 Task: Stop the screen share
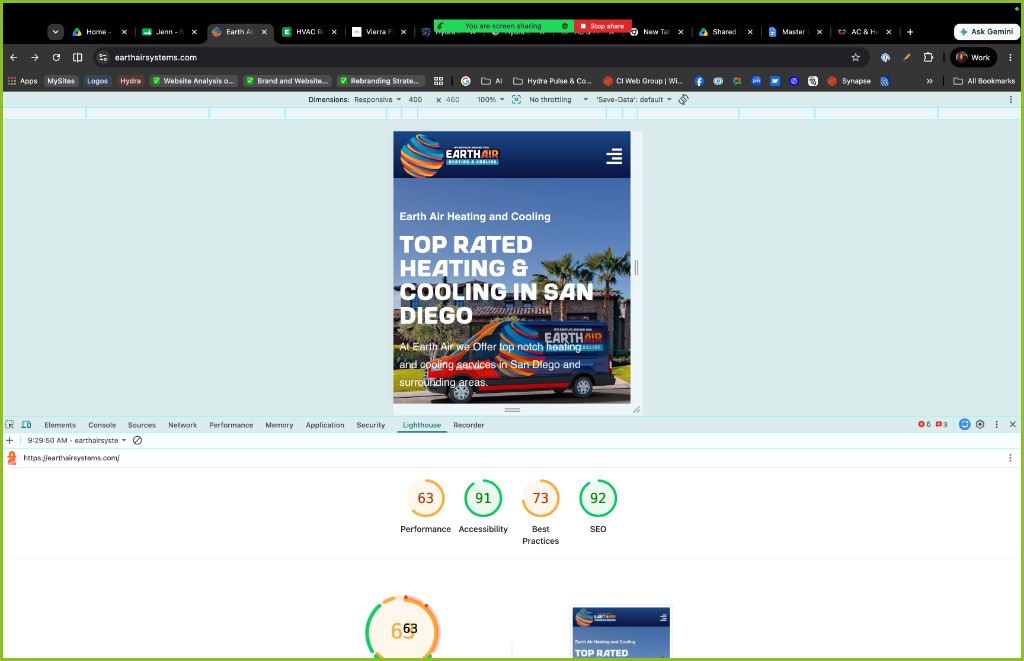click(603, 26)
